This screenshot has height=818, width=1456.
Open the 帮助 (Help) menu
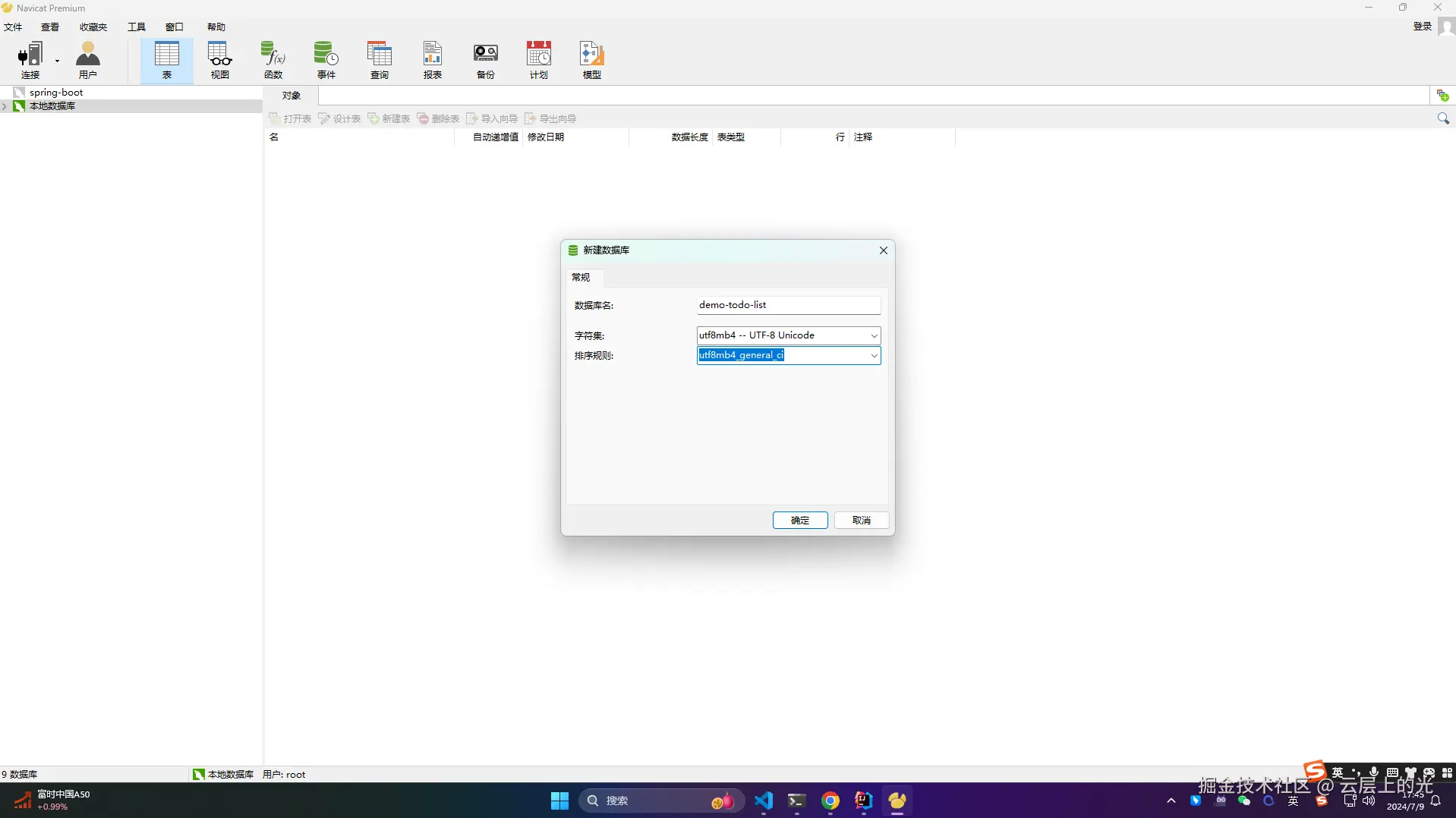coord(216,27)
